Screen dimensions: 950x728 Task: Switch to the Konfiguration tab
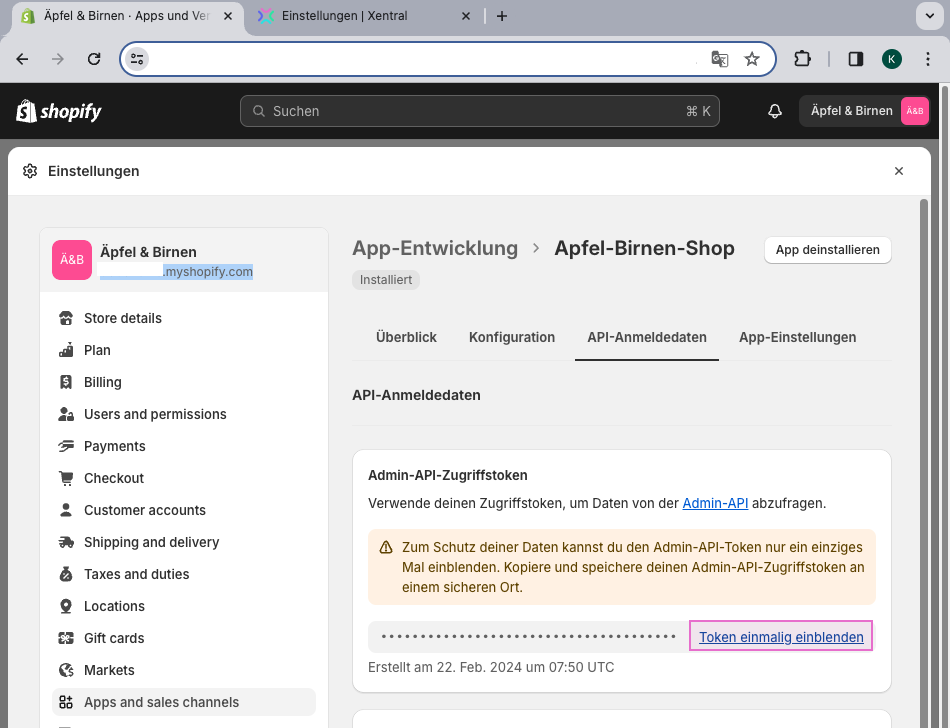[511, 337]
